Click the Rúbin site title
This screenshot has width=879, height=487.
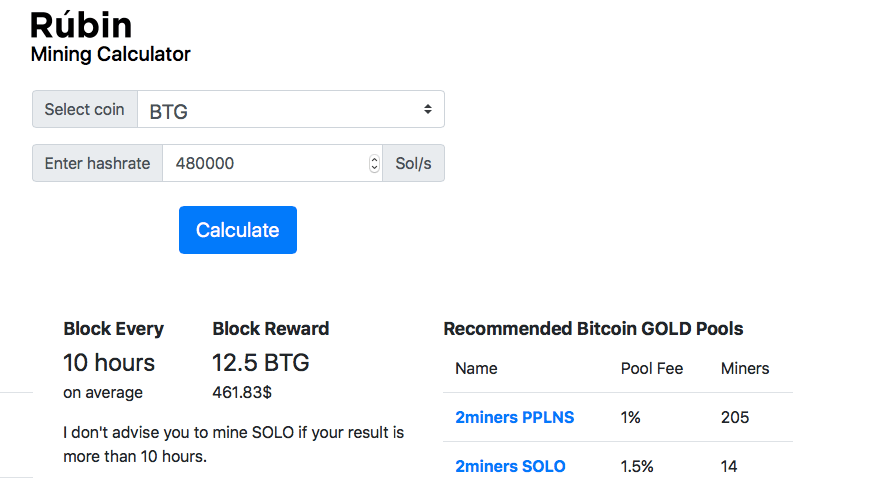point(81,25)
